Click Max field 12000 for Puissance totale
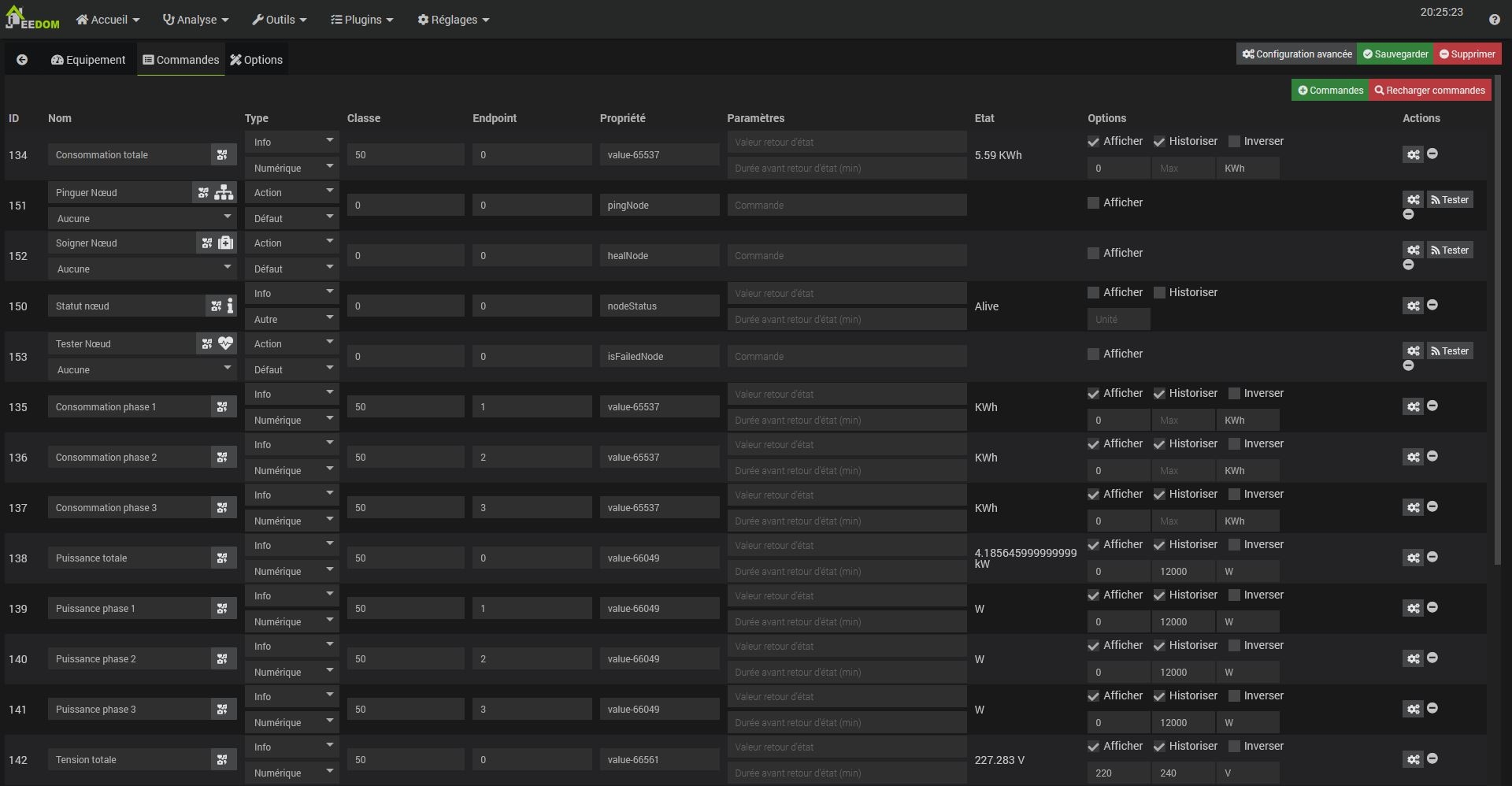 click(1183, 571)
